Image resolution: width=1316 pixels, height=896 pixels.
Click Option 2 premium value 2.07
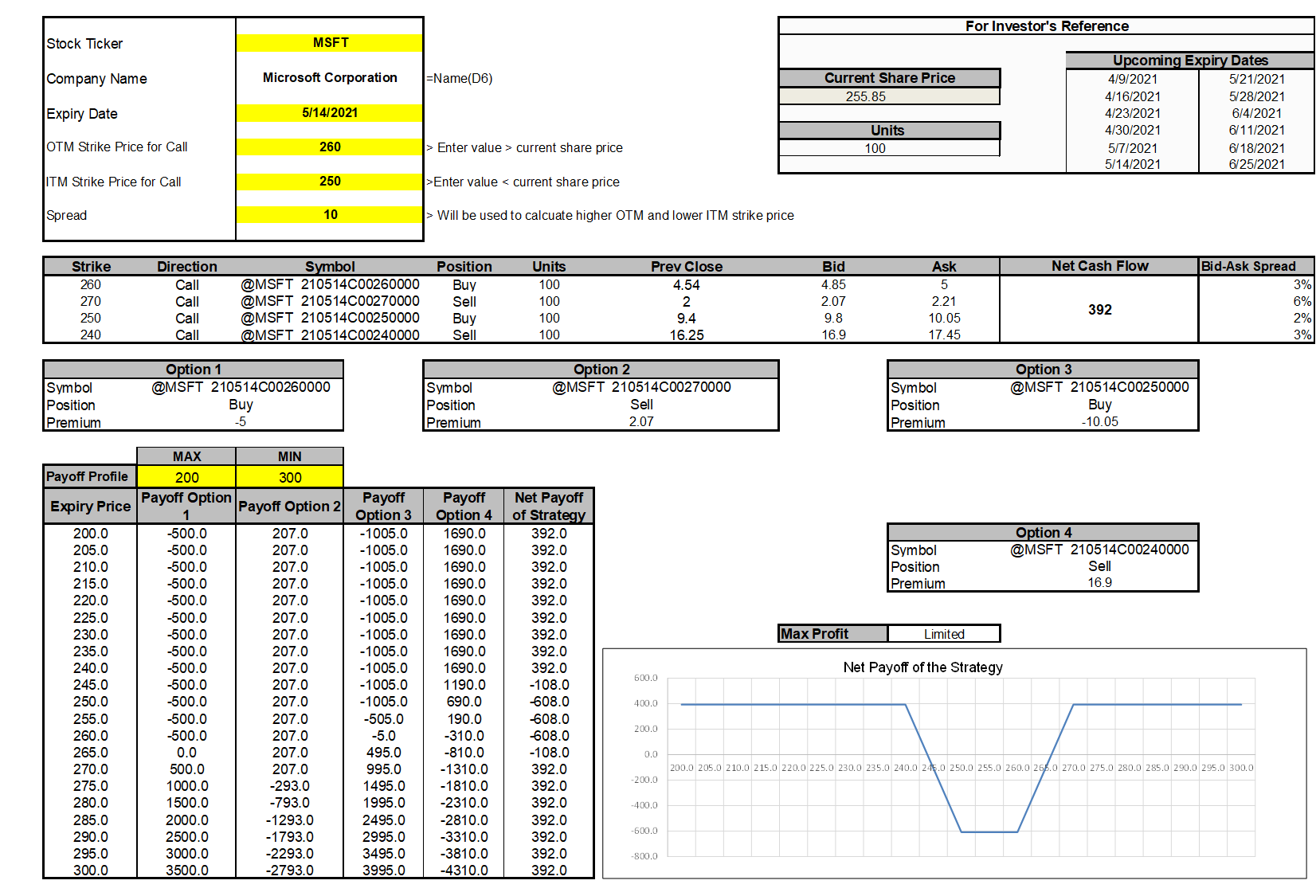coord(641,421)
